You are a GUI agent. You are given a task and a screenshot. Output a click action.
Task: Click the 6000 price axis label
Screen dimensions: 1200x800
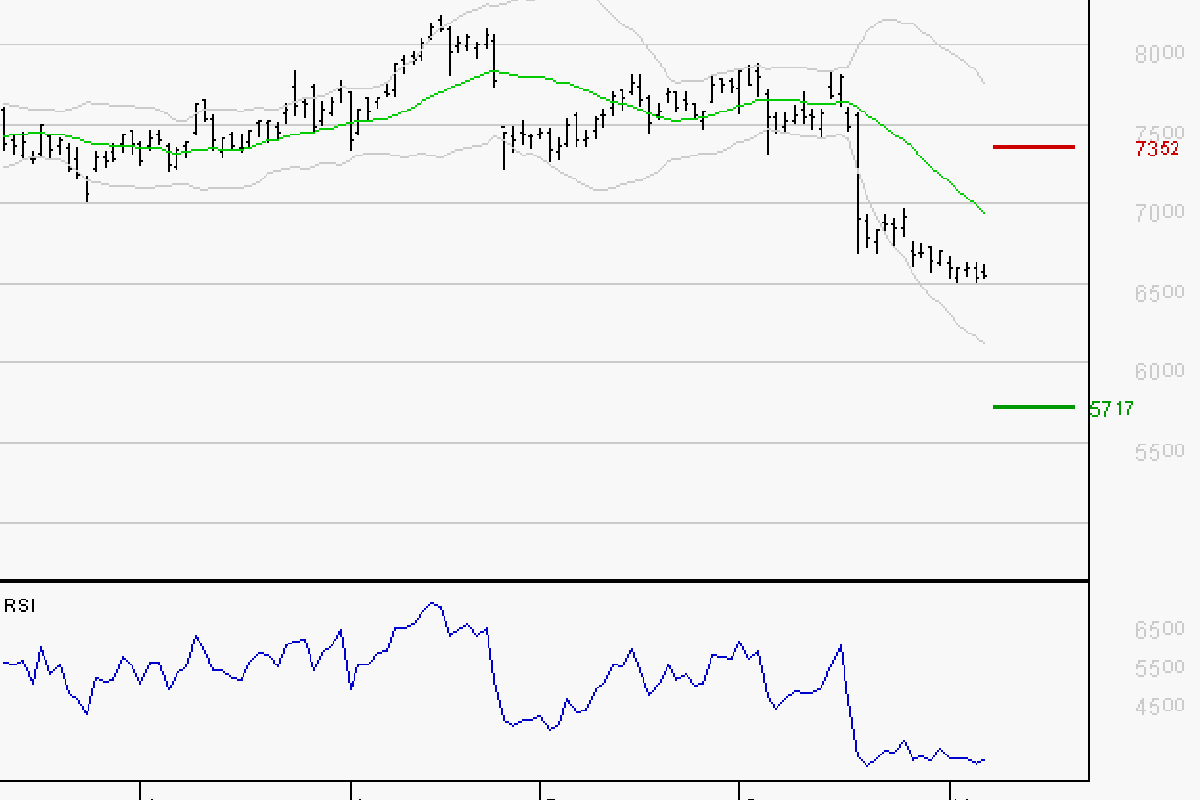[x=1158, y=371]
